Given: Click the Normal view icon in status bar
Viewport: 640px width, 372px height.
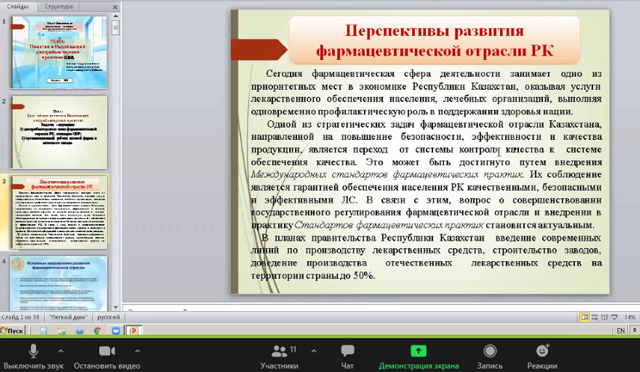Looking at the screenshot, I should pyautogui.click(x=584, y=317).
